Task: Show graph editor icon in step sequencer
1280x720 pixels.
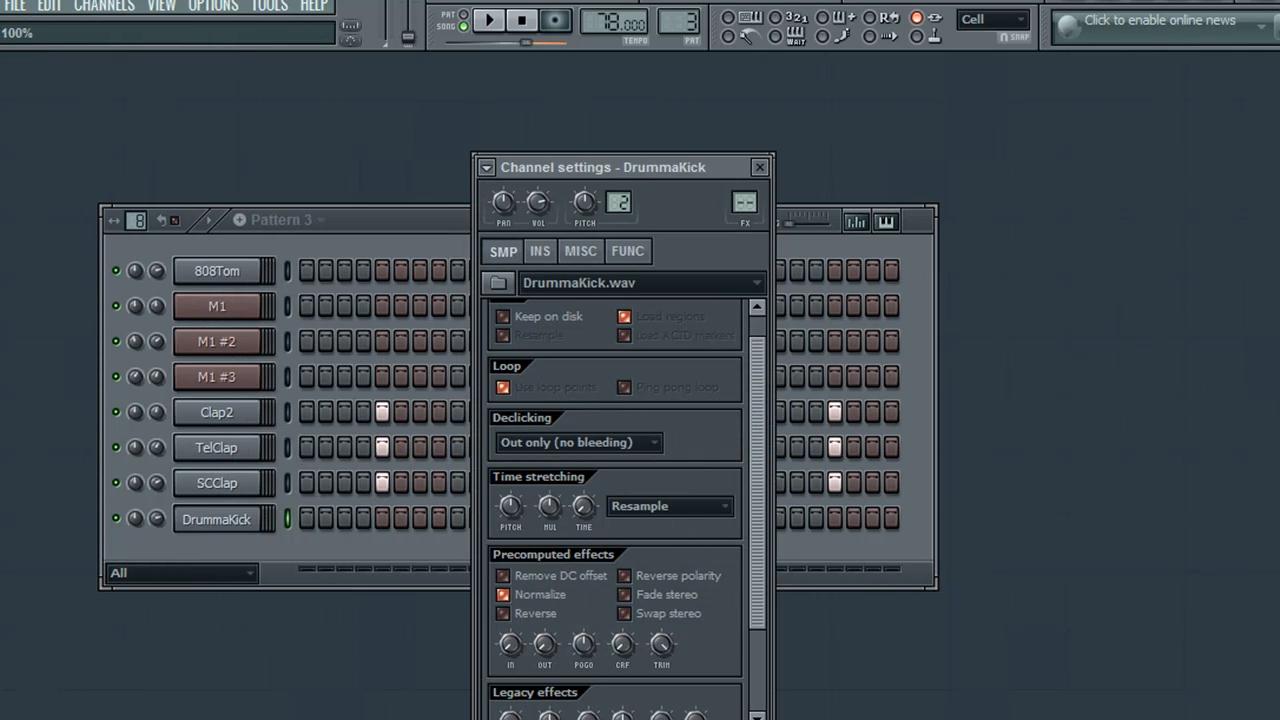Action: (856, 222)
